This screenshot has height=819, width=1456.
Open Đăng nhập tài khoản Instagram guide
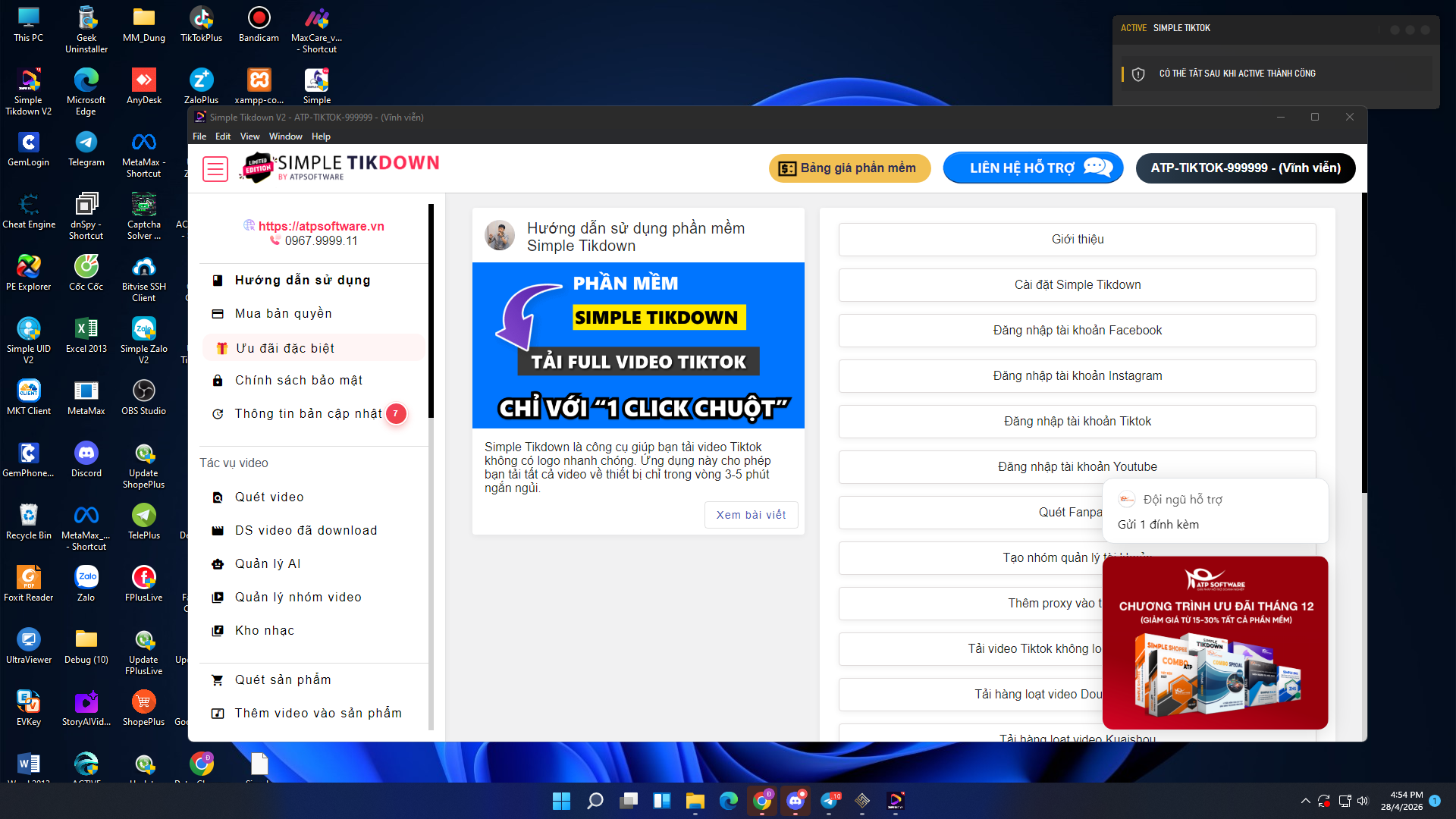click(1077, 376)
